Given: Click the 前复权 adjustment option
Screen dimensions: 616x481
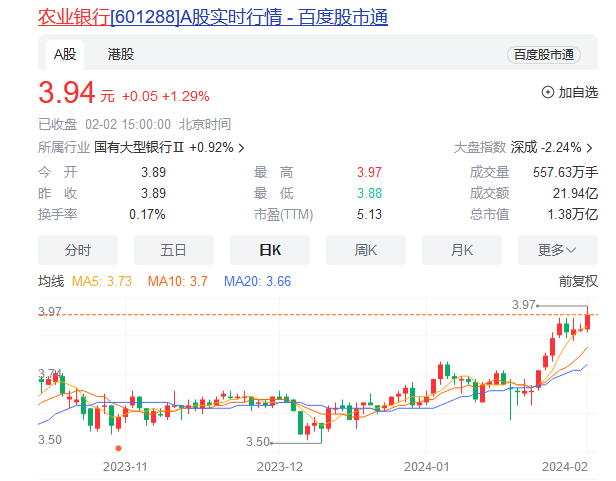Looking at the screenshot, I should click(578, 281).
